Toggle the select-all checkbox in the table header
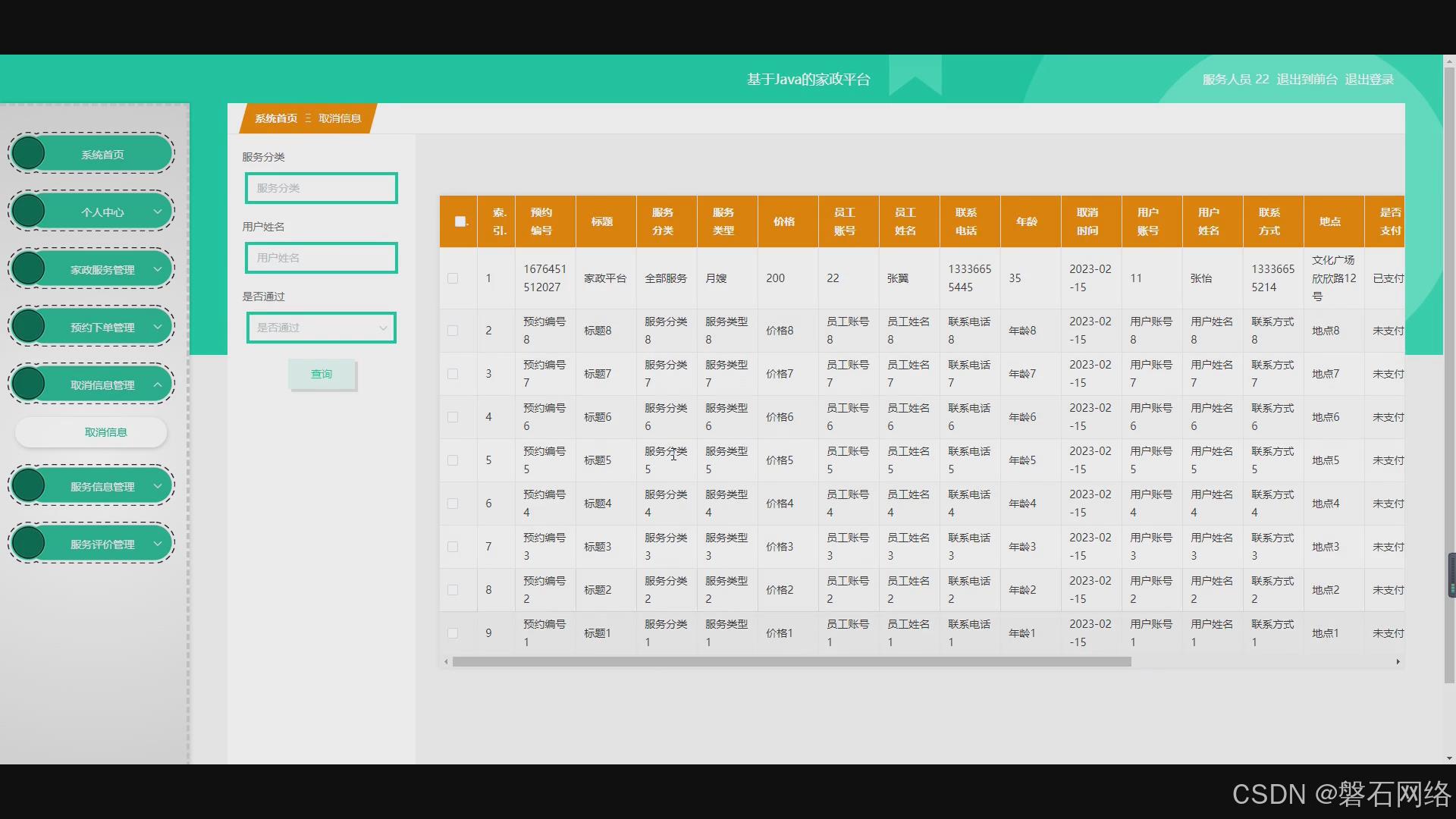The width and height of the screenshot is (1456, 819). point(460,221)
